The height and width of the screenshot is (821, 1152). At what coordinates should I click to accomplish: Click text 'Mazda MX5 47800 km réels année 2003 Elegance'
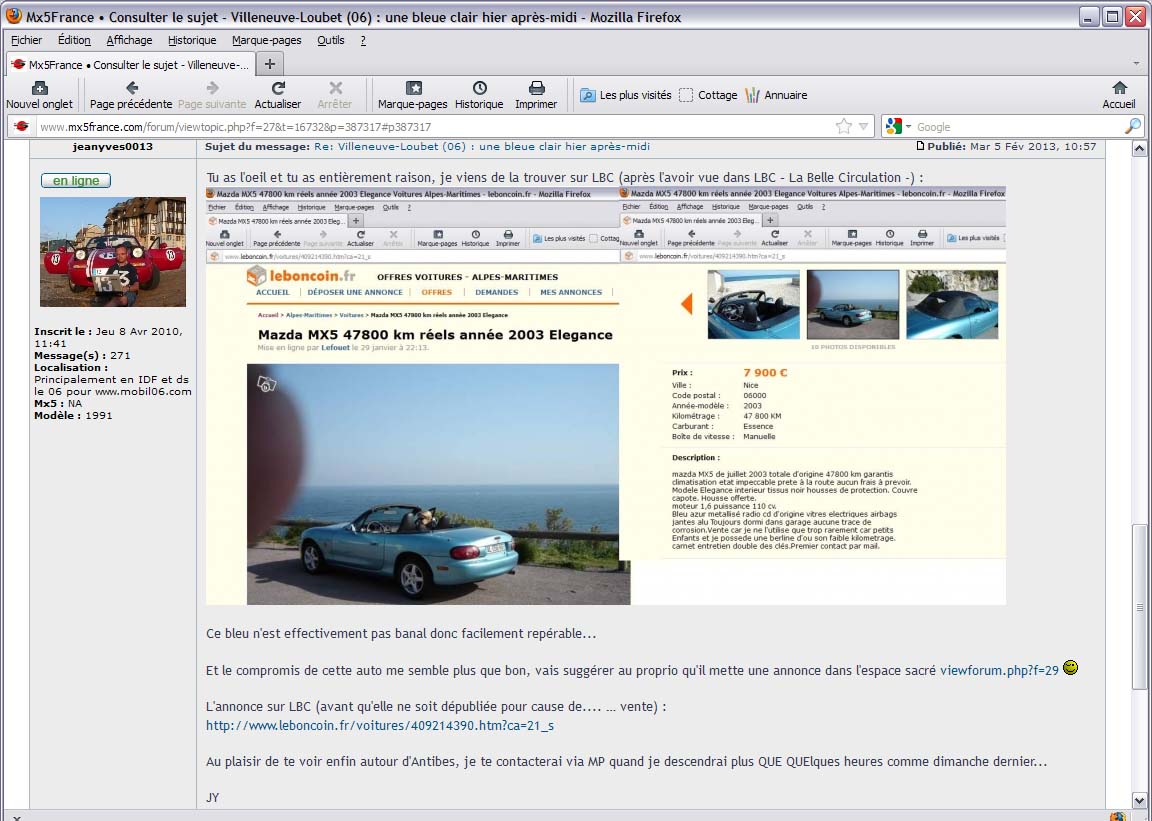pyautogui.click(x=435, y=334)
